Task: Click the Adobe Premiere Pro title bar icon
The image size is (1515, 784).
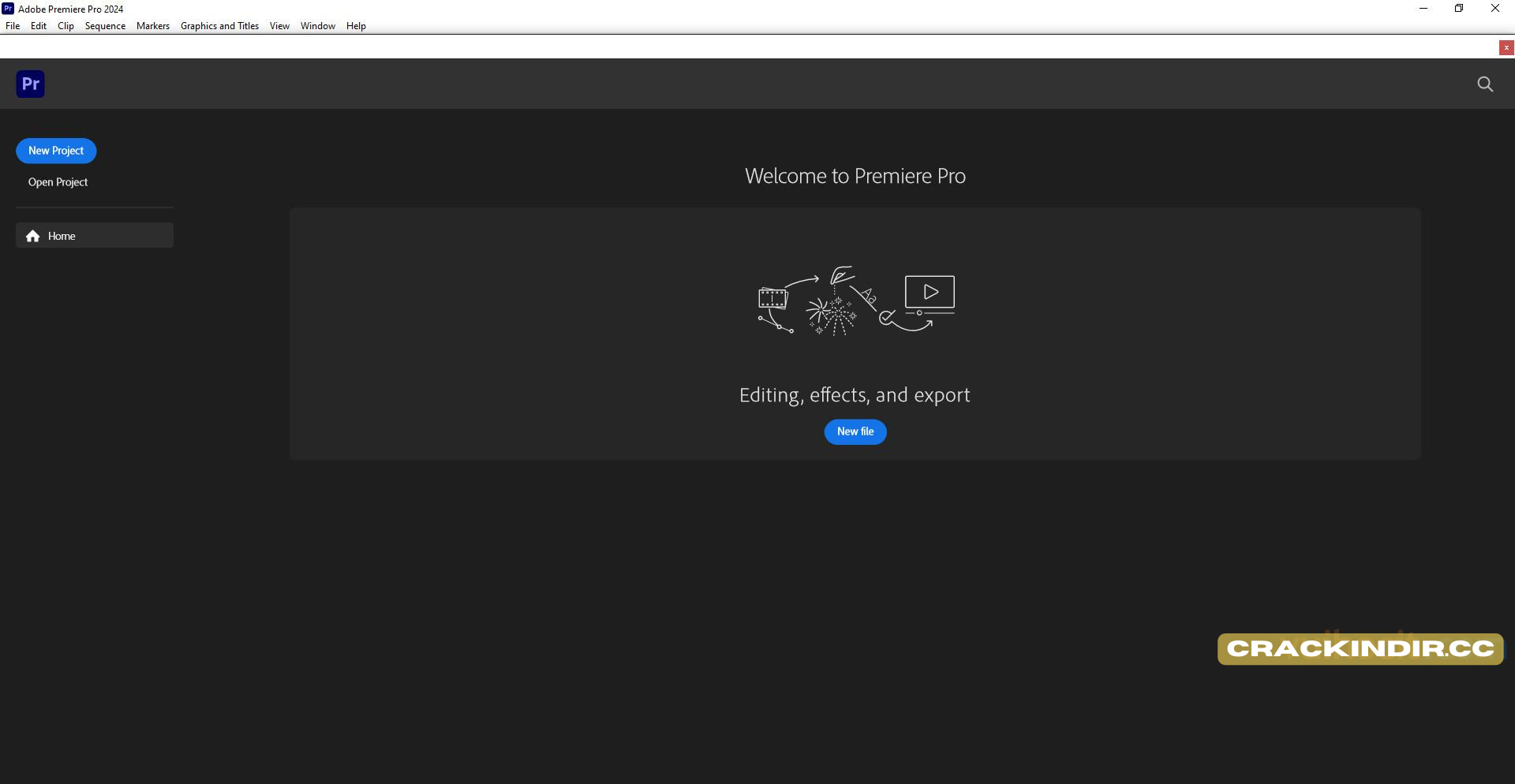Action: 8,9
